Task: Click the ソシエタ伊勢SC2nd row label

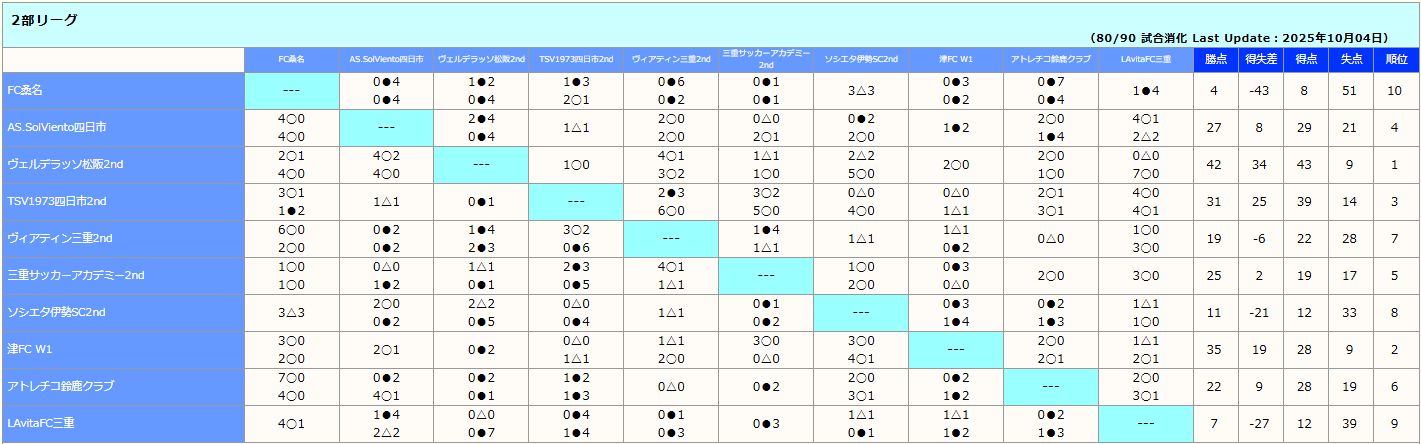Action: (56, 312)
